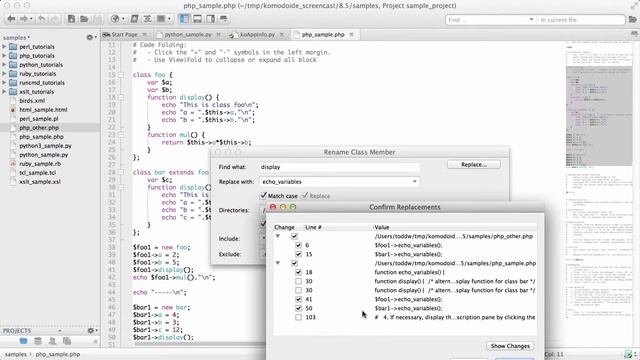
Task: Go forward with the right arrow toolbar icon
Action: (x=24, y=19)
